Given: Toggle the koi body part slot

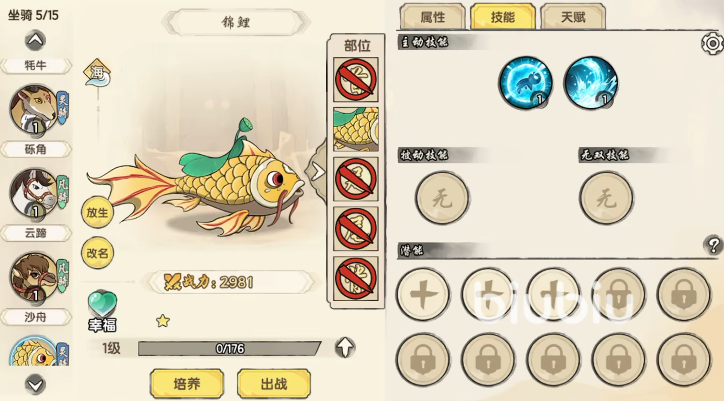Looking at the screenshot, I should 356,129.
